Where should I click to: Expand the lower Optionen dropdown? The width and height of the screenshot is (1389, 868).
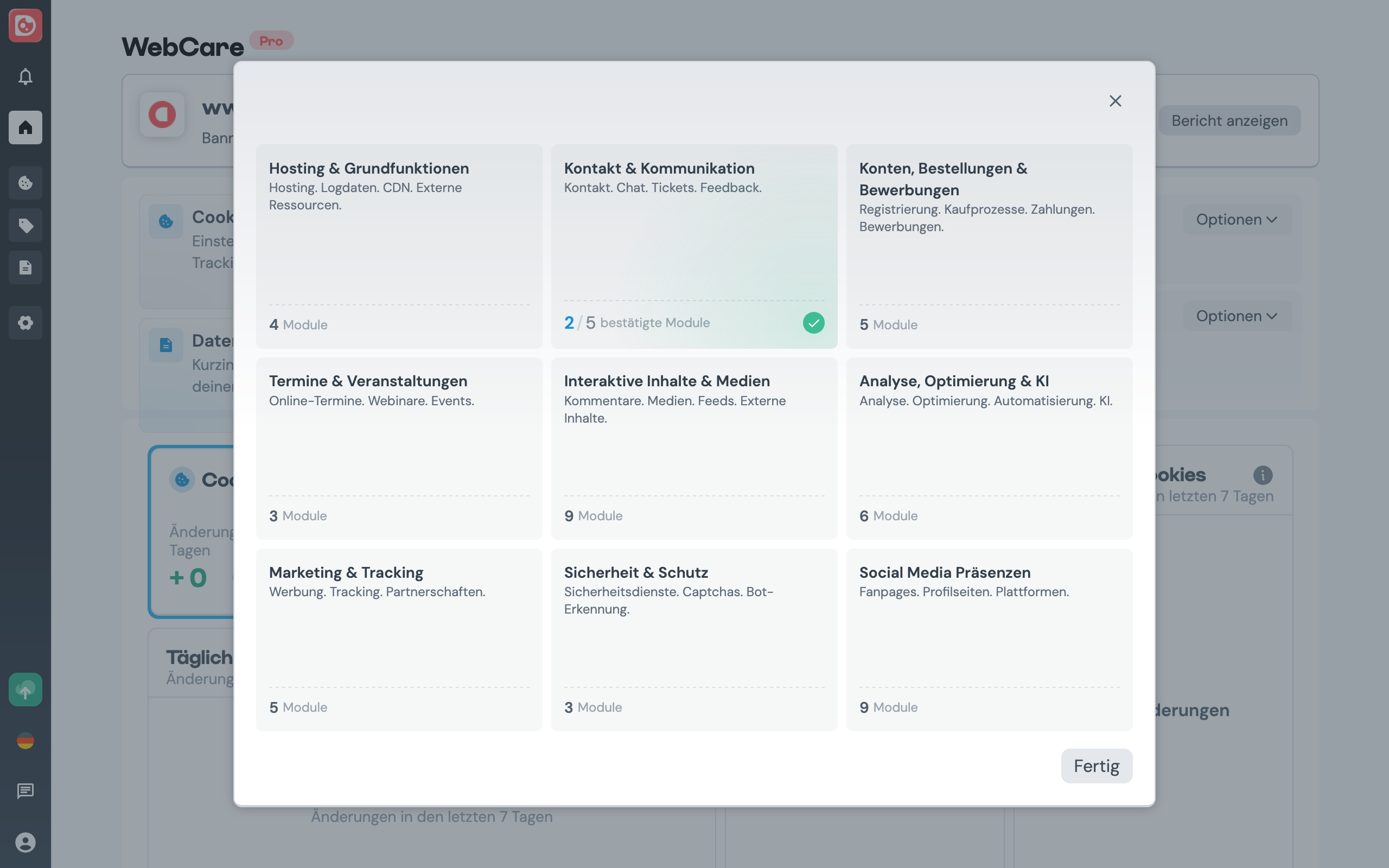click(1238, 315)
